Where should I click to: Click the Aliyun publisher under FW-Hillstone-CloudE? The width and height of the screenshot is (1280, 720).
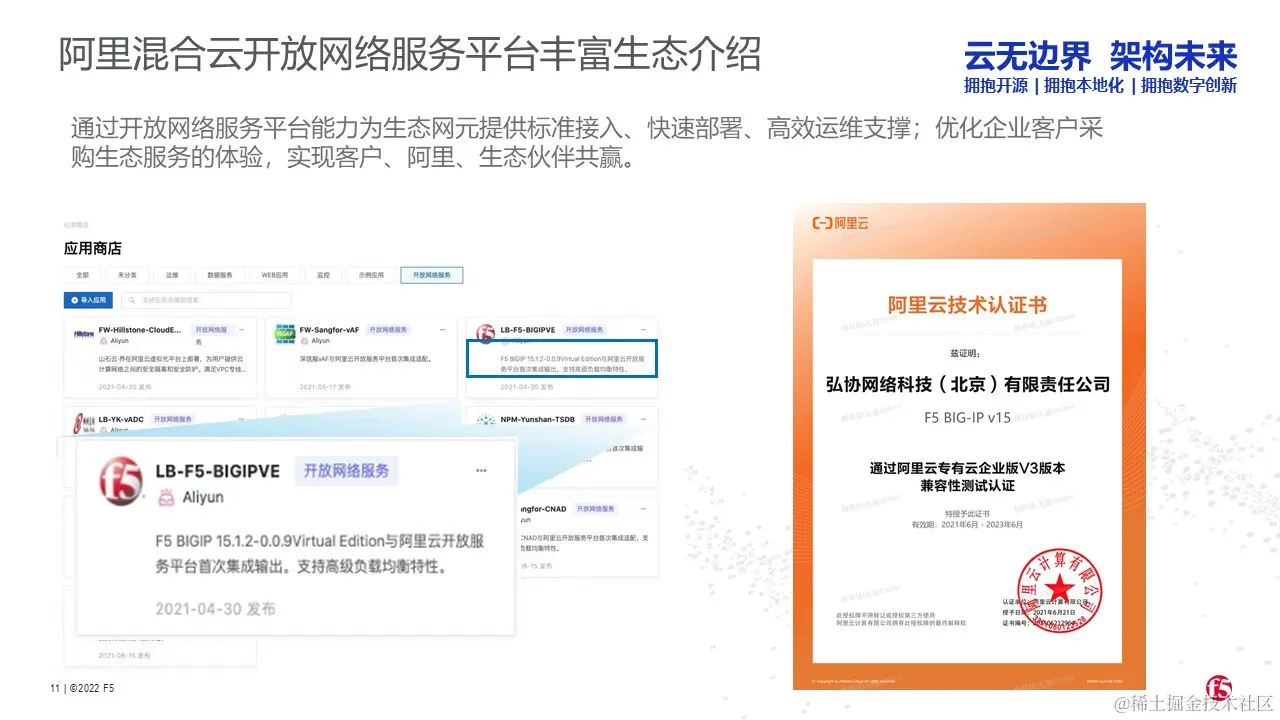coord(114,341)
